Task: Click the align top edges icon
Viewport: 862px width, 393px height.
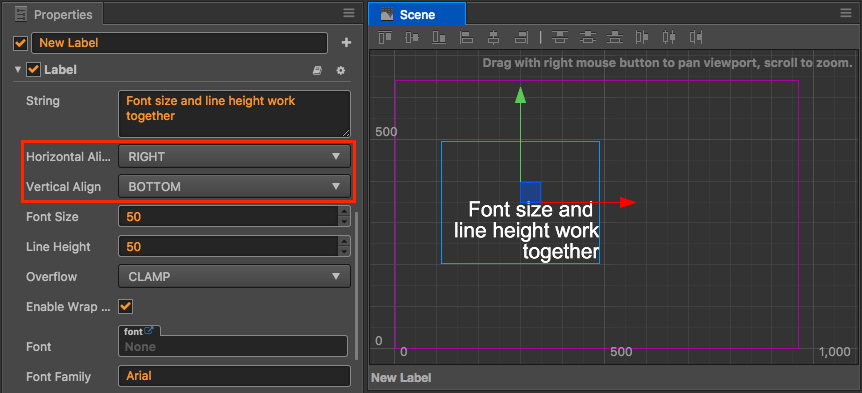Action: [385, 37]
